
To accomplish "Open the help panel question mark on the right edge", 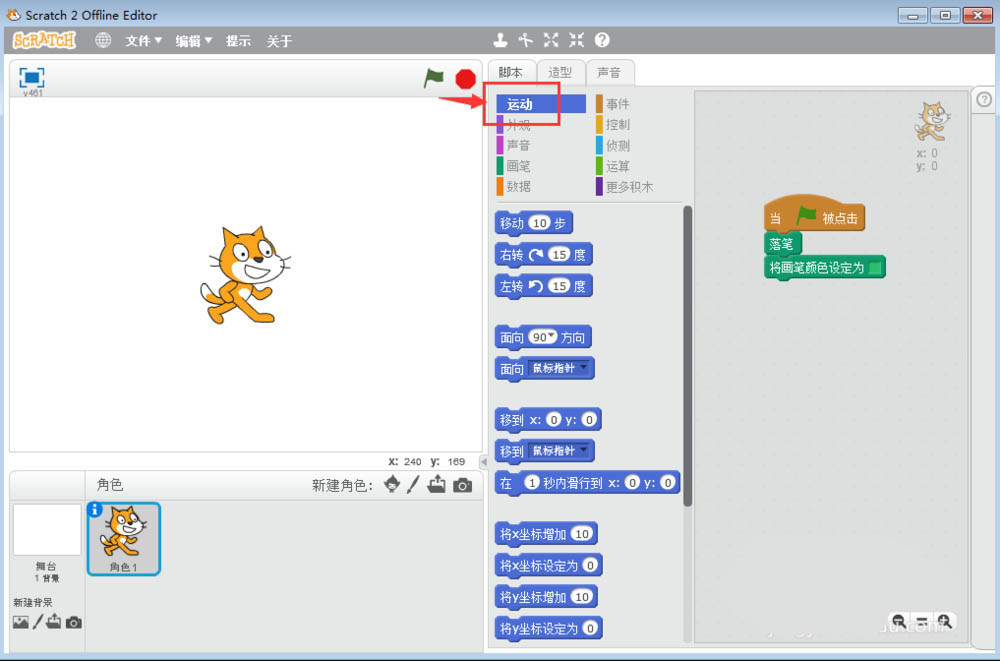I will pyautogui.click(x=984, y=100).
